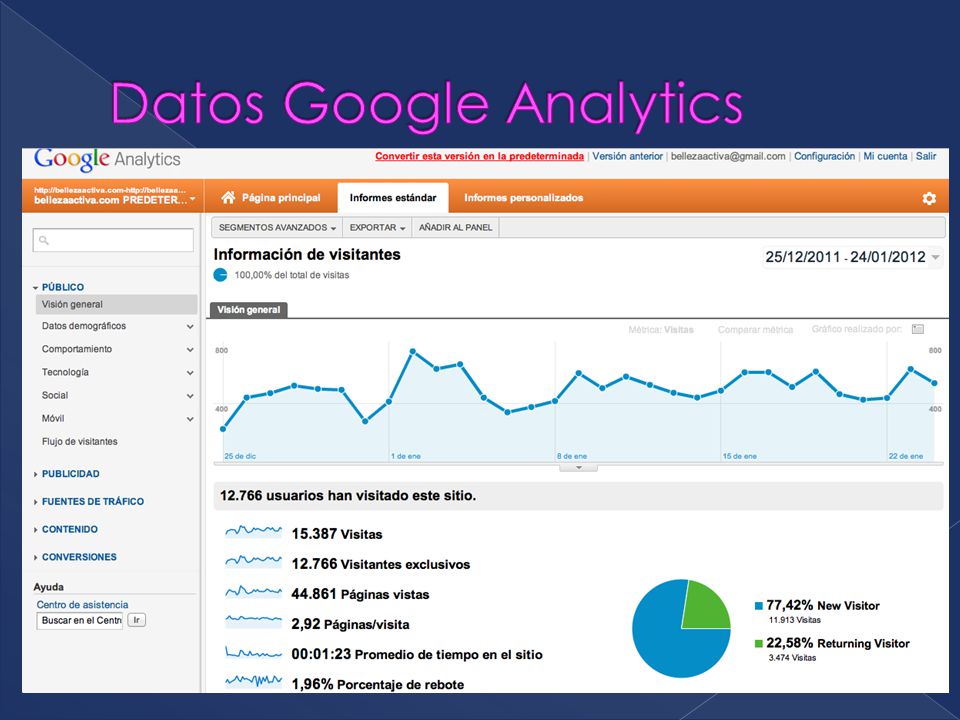Image resolution: width=960 pixels, height=720 pixels.
Task: Click Métrica: Visitas selector
Action: point(661,330)
